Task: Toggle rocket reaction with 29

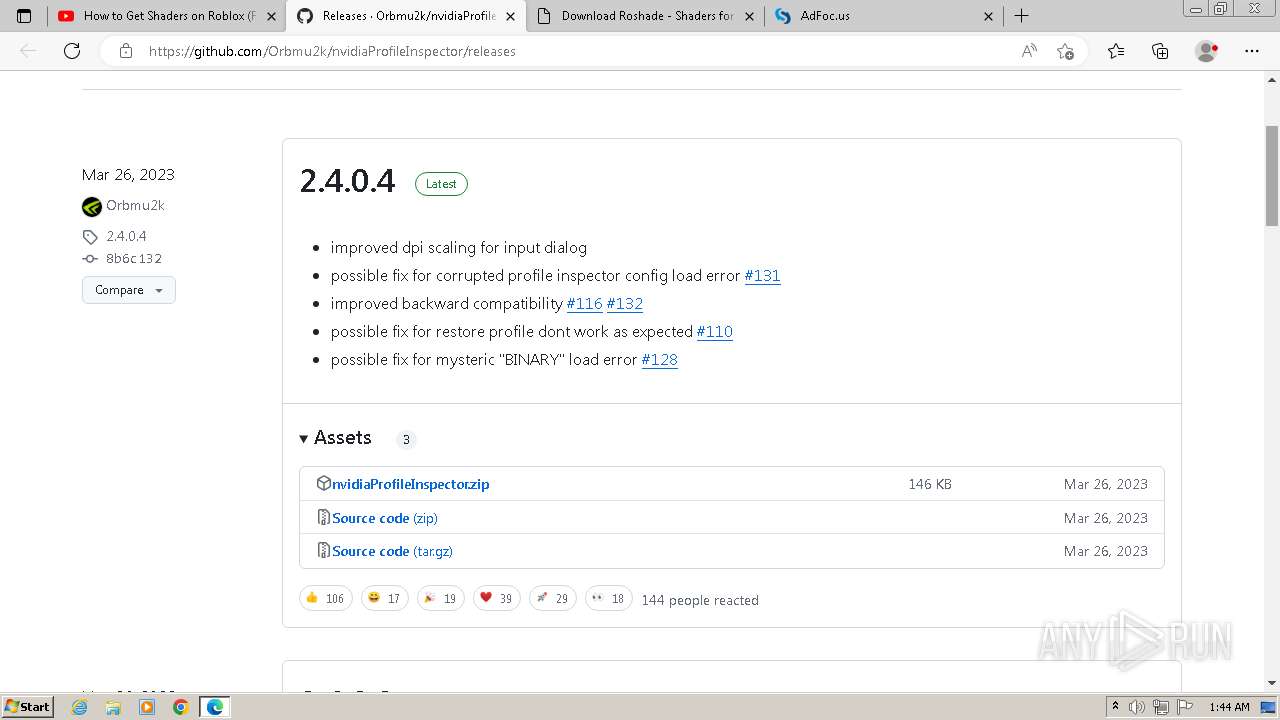Action: 552,598
